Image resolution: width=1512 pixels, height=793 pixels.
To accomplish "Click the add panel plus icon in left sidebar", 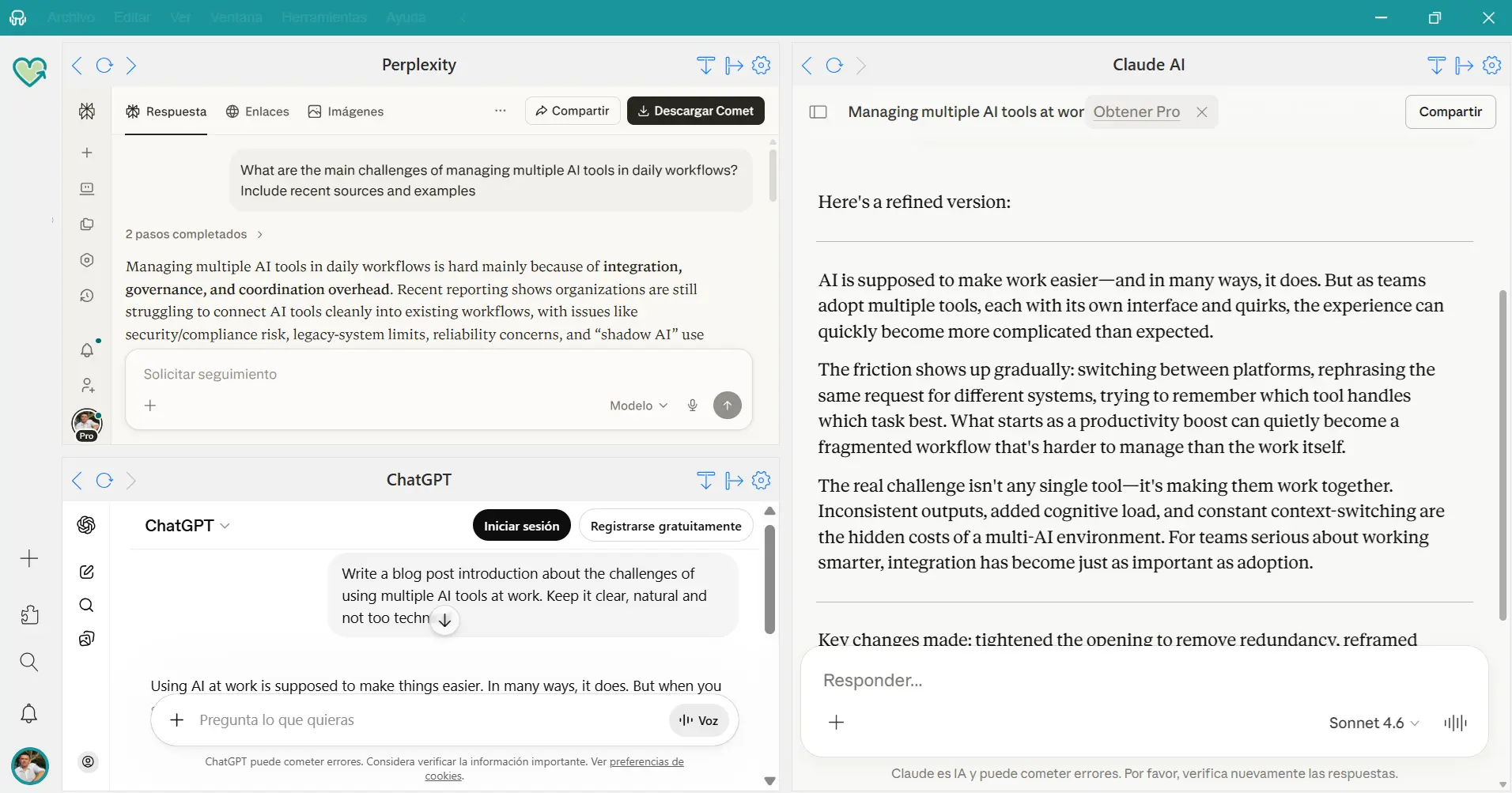I will [x=29, y=559].
